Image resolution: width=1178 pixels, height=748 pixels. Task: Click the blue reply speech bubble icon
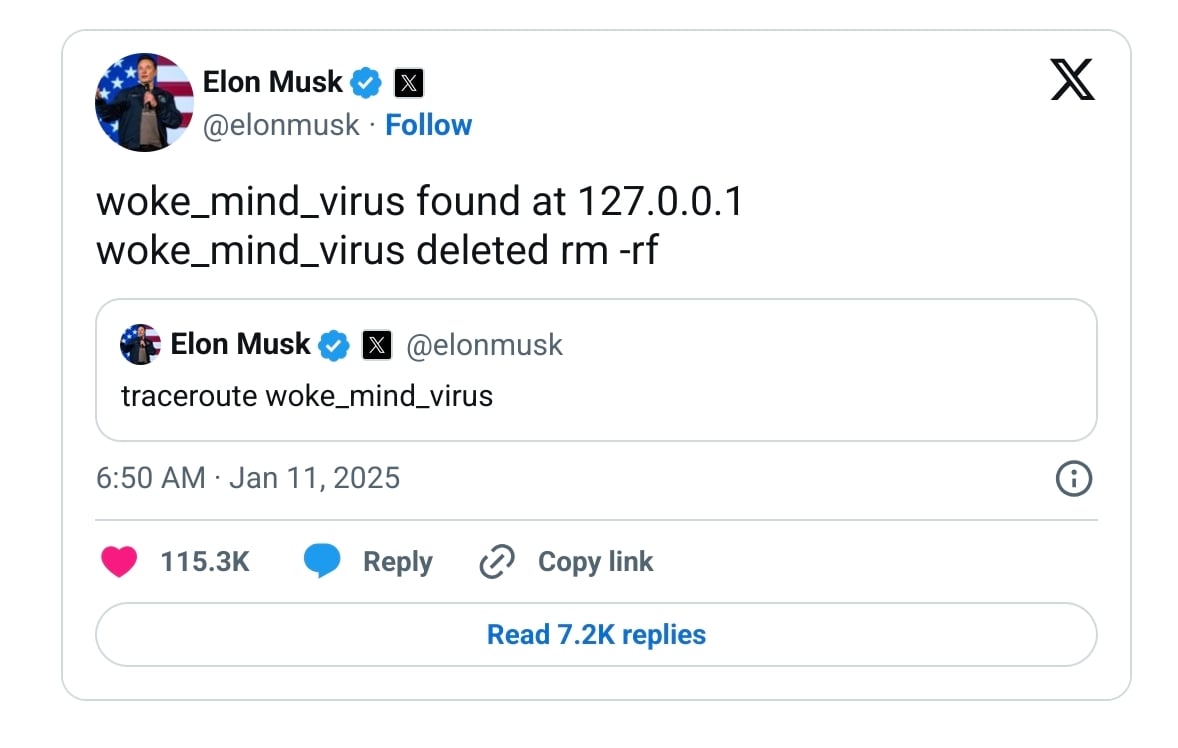(x=322, y=561)
